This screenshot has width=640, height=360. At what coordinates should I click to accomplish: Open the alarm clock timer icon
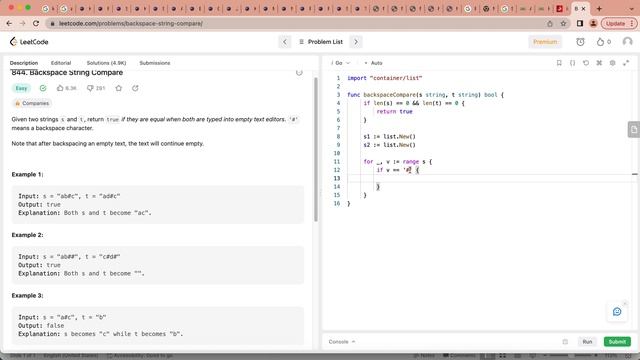(580, 42)
